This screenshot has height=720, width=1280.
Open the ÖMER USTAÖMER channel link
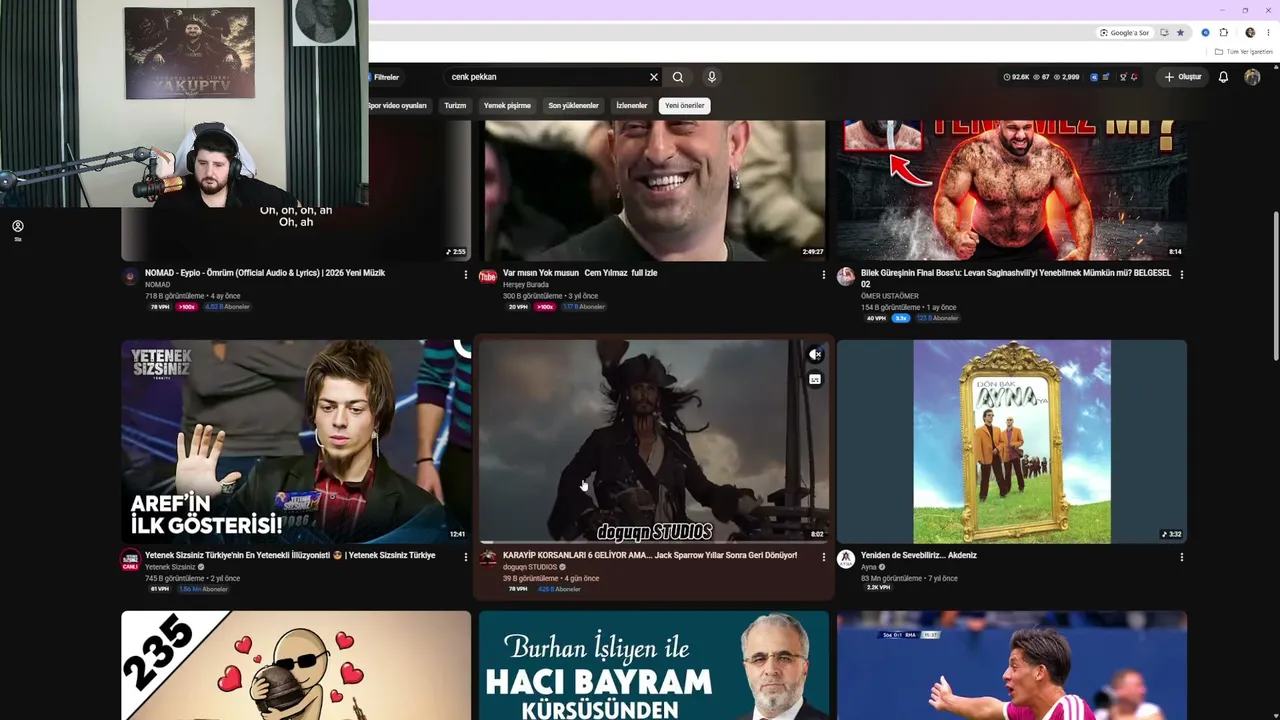coord(890,296)
